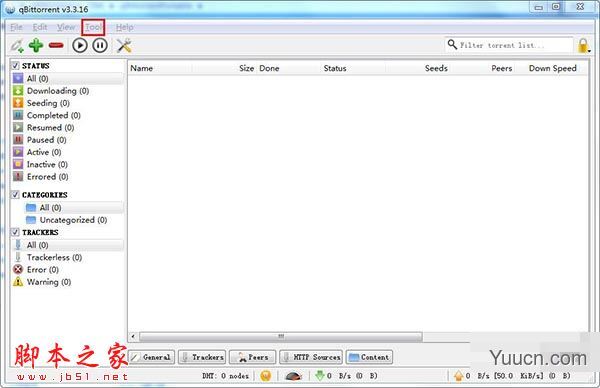The height and width of the screenshot is (388, 600).
Task: Click the pause toolbar button
Action: point(100,46)
